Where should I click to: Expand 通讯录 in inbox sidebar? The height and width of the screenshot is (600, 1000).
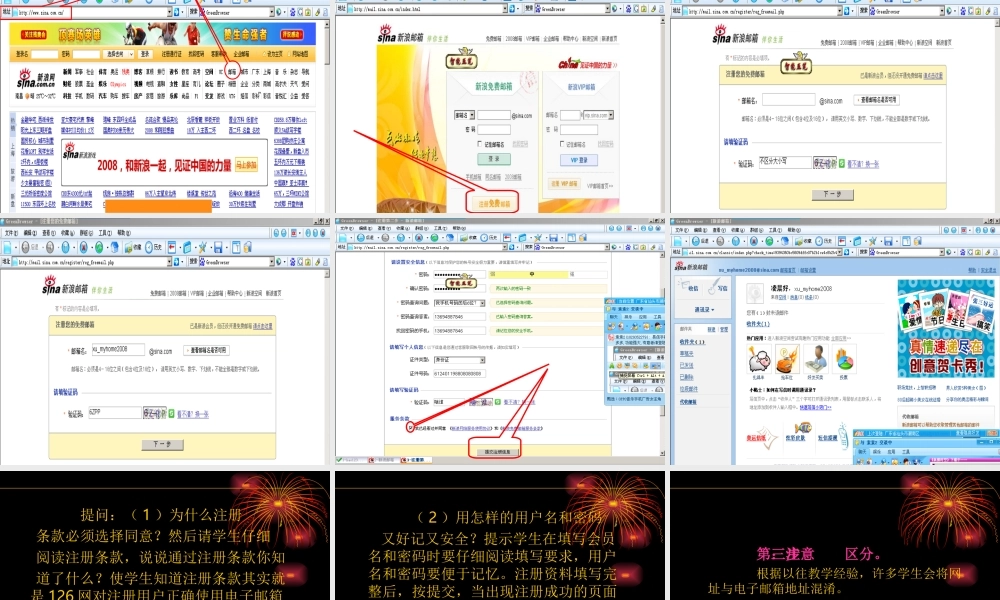704,309
